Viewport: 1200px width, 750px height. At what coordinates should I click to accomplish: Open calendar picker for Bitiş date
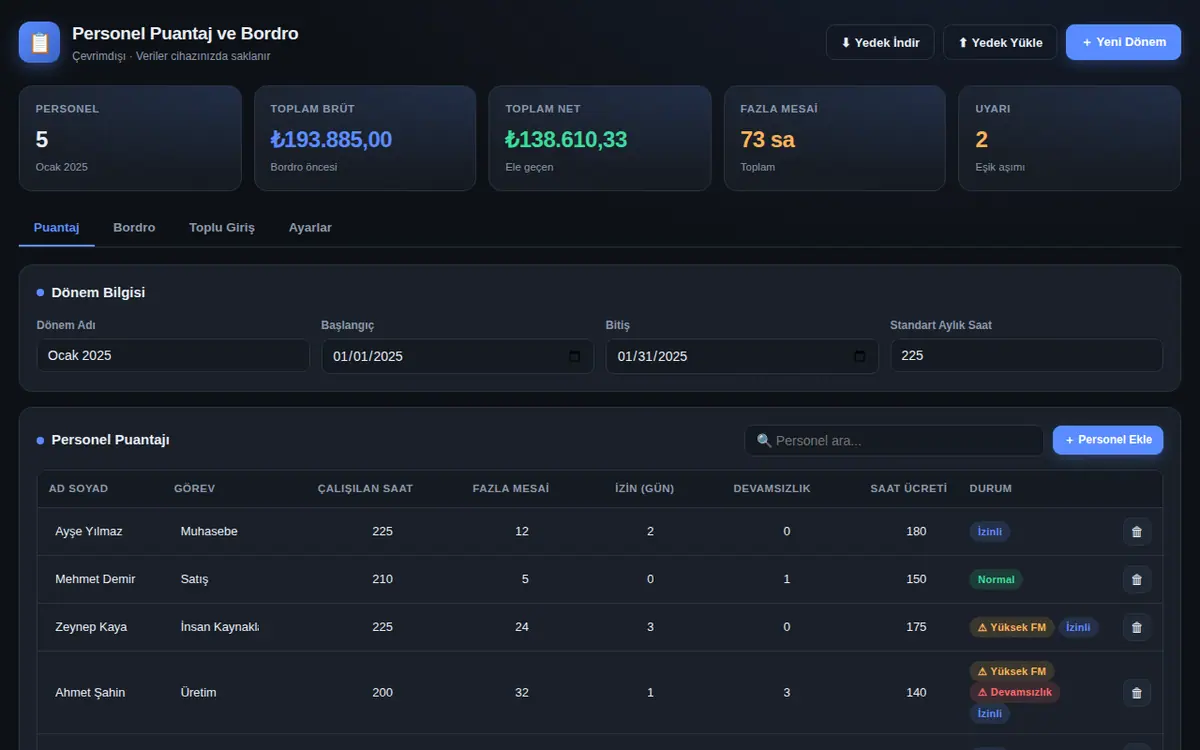click(x=859, y=357)
